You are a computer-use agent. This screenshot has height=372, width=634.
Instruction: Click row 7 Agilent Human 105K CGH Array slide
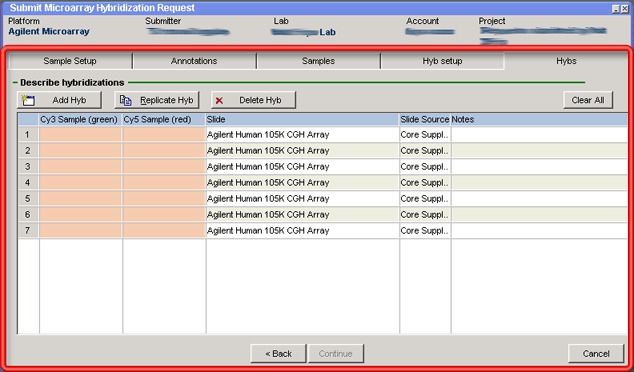tap(302, 230)
